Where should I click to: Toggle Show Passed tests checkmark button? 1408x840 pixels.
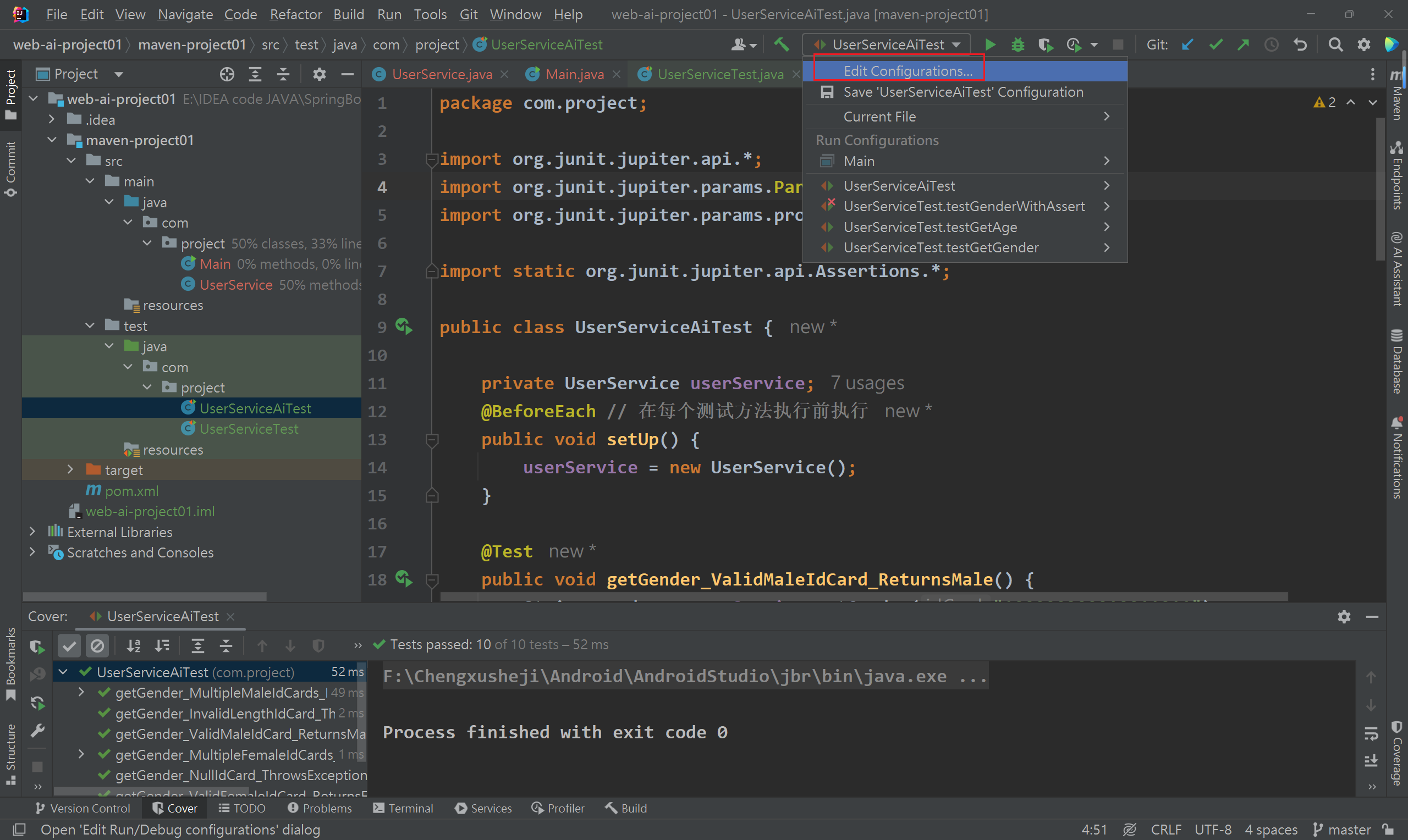(x=69, y=645)
